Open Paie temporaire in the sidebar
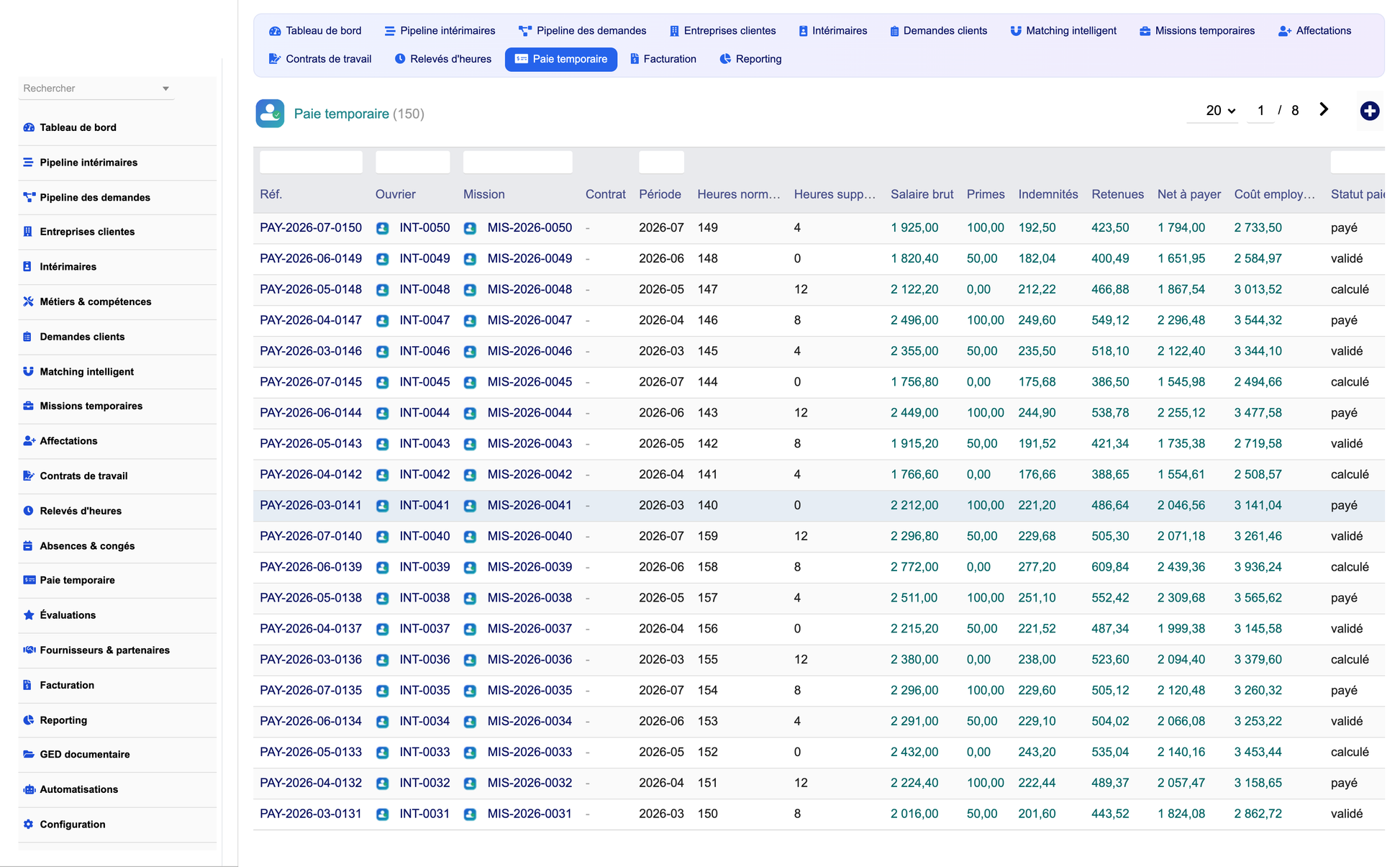Screen dimensions: 1400x867 (x=117, y=580)
